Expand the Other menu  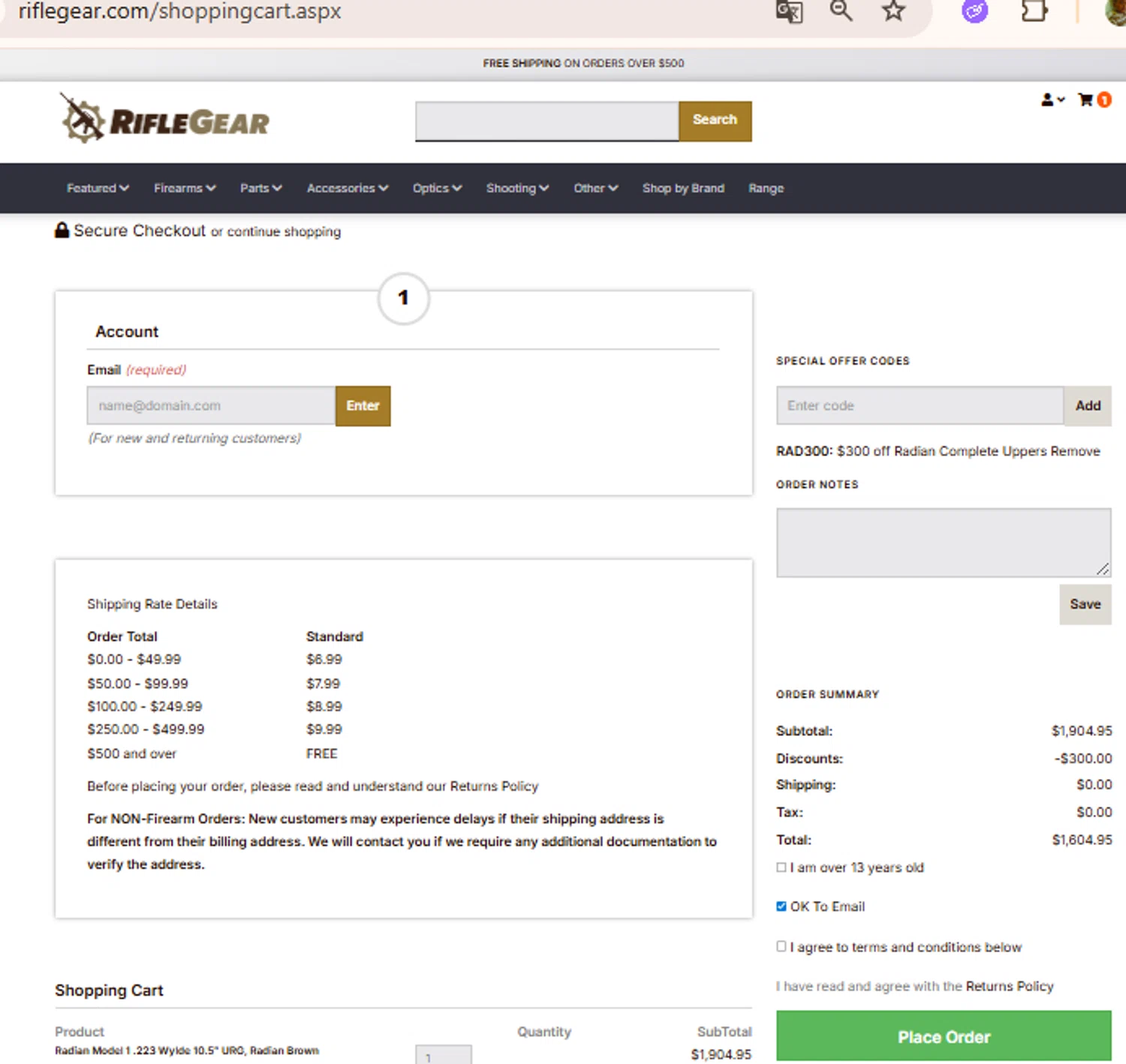click(596, 188)
